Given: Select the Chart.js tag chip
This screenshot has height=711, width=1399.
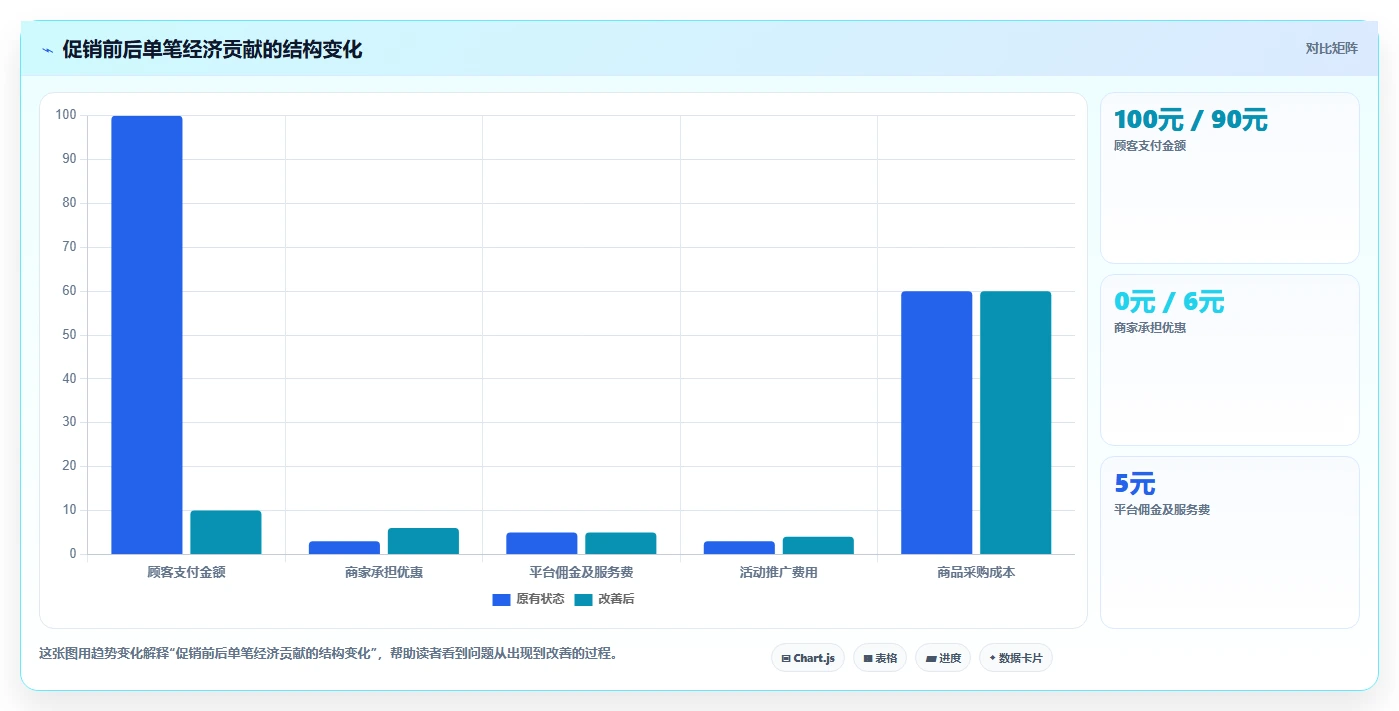Looking at the screenshot, I should [808, 658].
